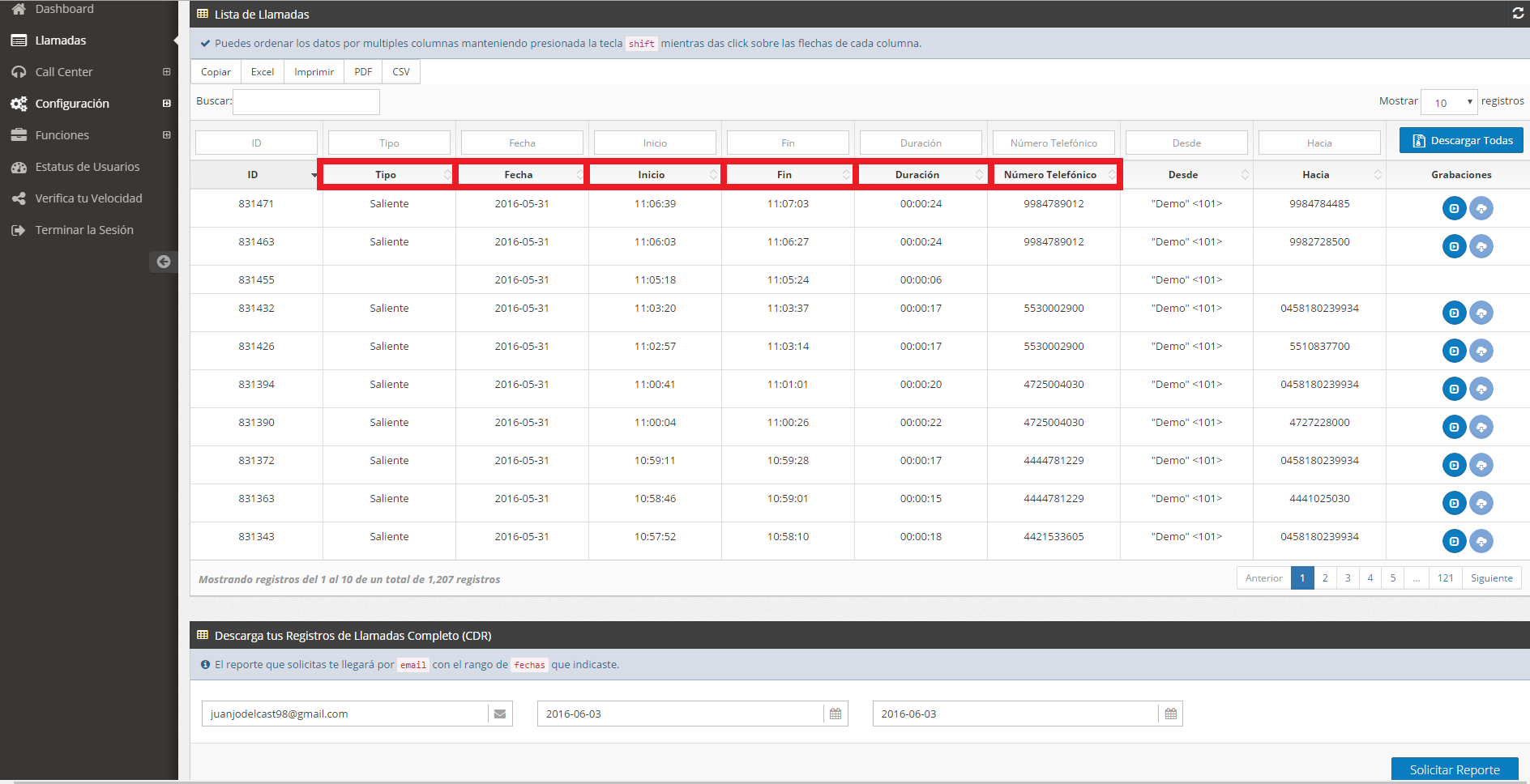Click the Fecha filter field
This screenshot has width=1530, height=784.
(x=522, y=143)
